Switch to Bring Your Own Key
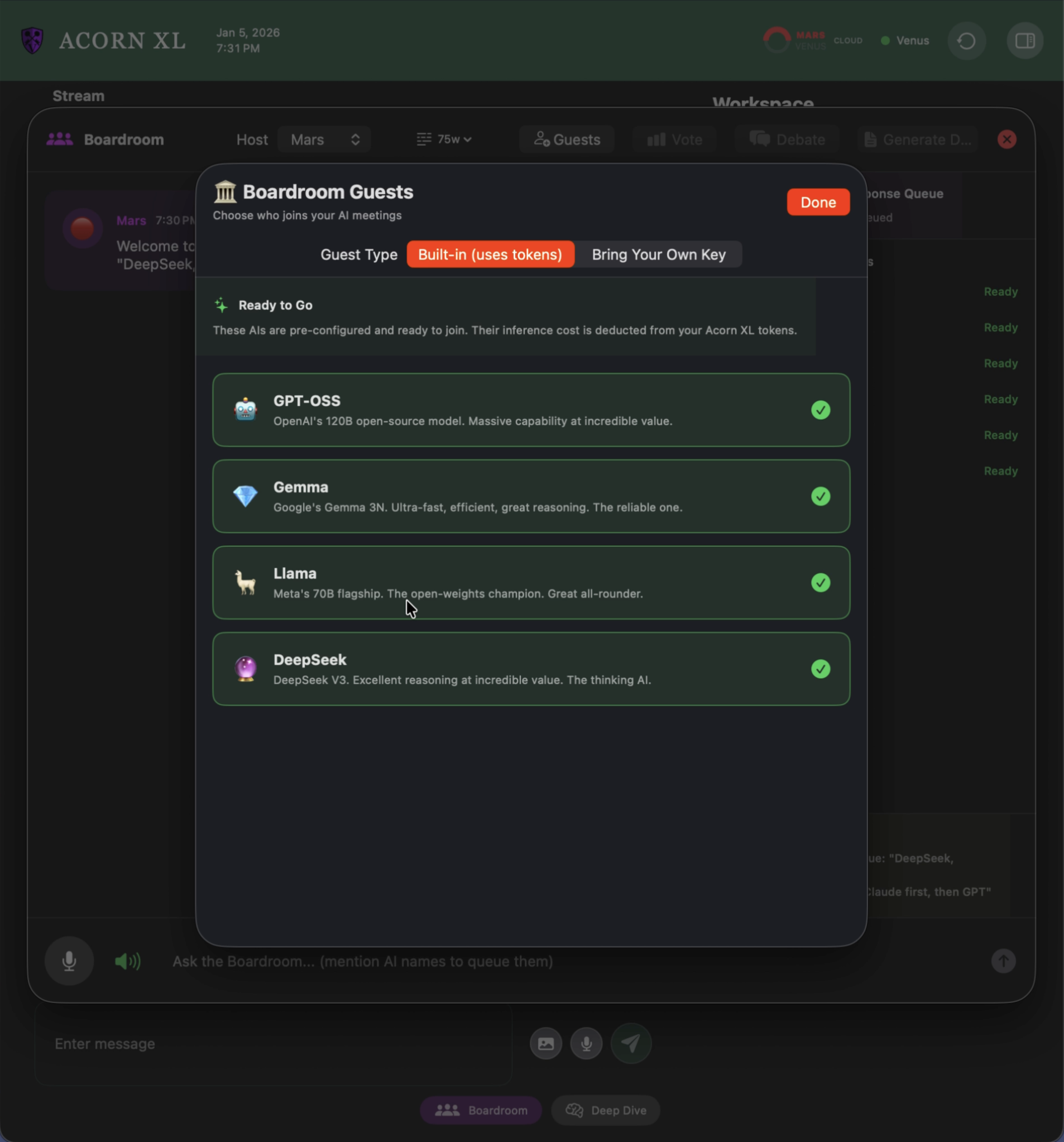The height and width of the screenshot is (1142, 1064). click(x=658, y=255)
